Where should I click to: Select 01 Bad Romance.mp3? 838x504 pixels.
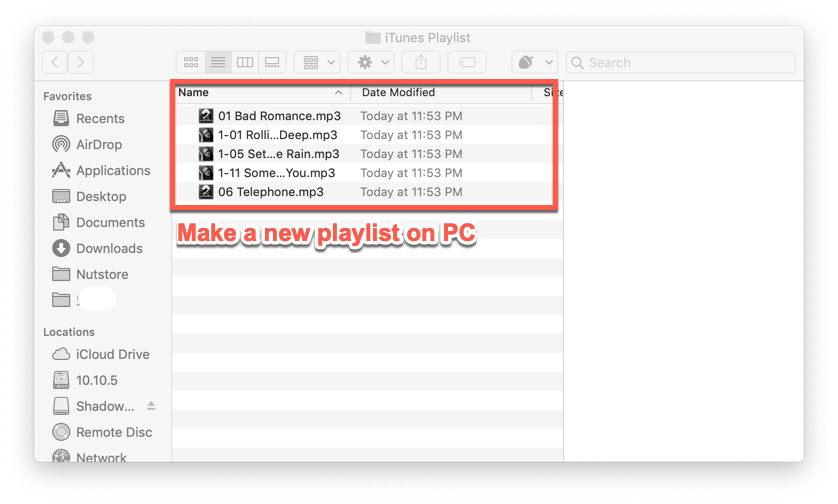coord(280,116)
